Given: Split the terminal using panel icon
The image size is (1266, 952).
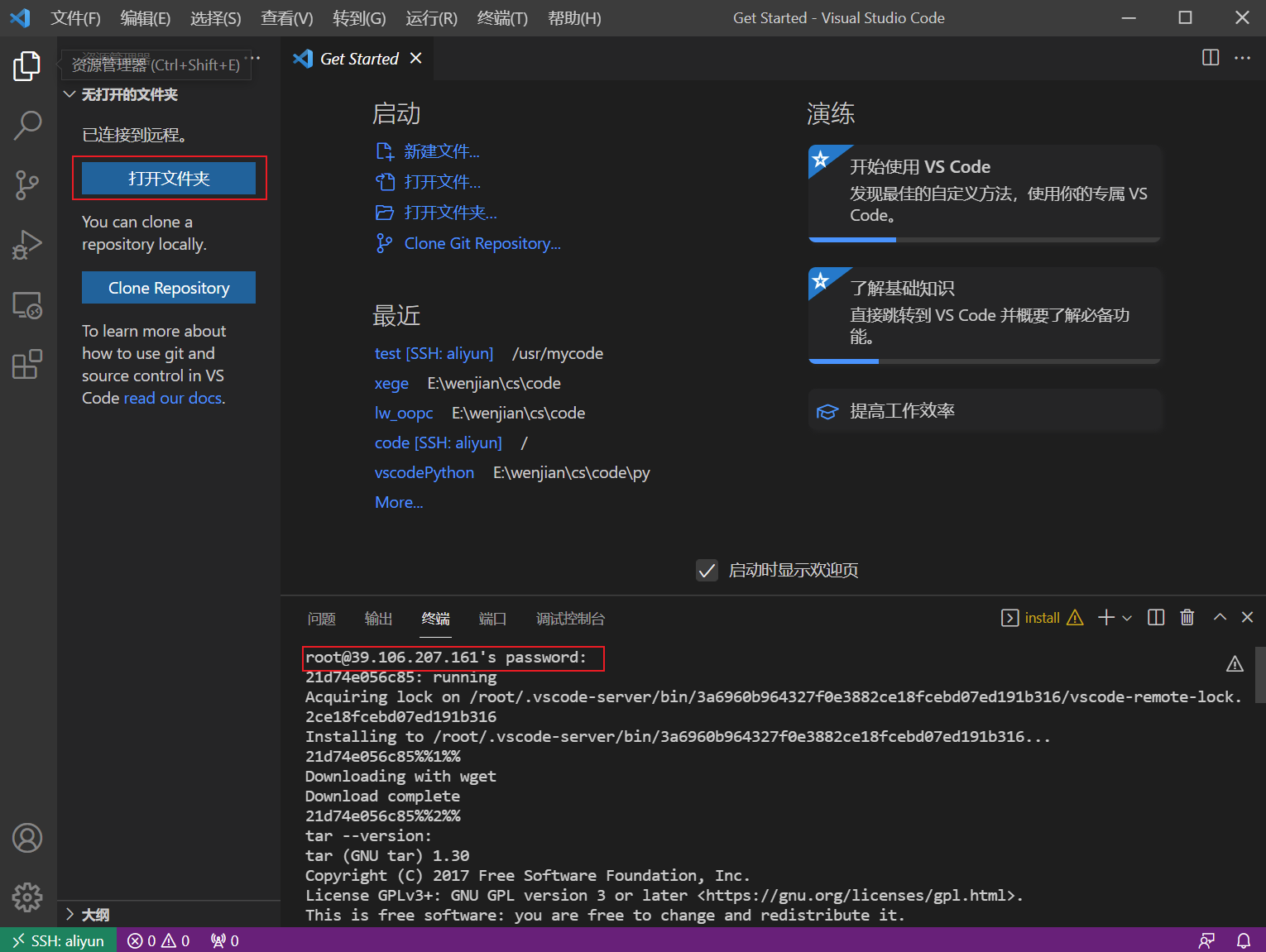Looking at the screenshot, I should point(1156,618).
